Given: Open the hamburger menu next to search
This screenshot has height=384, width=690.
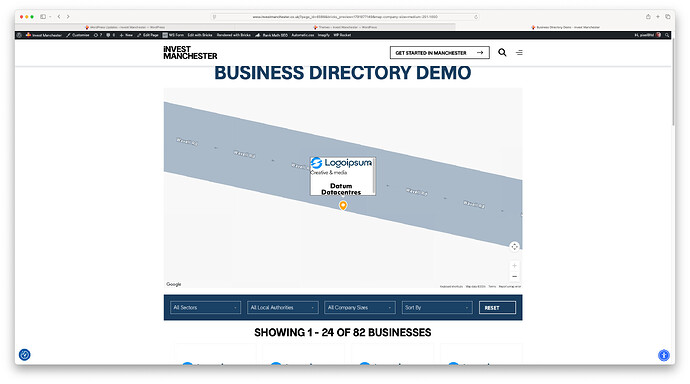Looking at the screenshot, I should (519, 53).
